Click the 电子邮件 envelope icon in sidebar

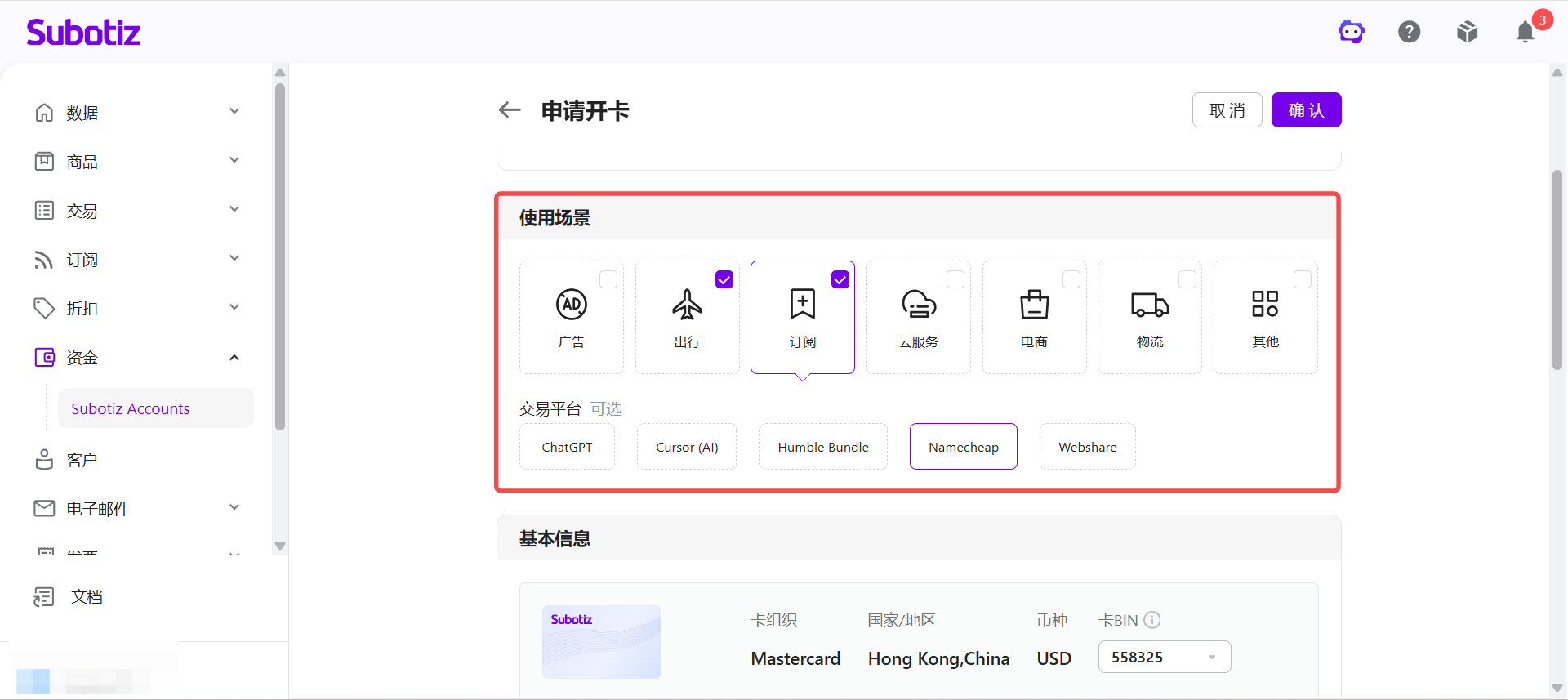click(x=44, y=508)
